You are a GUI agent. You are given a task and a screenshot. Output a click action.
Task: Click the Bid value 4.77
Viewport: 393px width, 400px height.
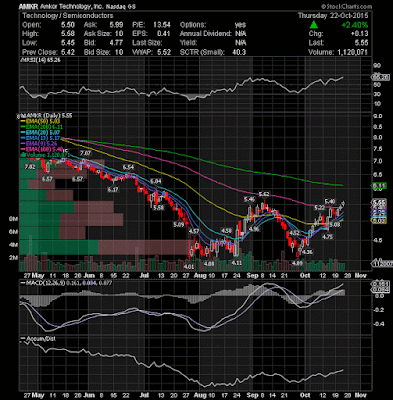click(116, 43)
